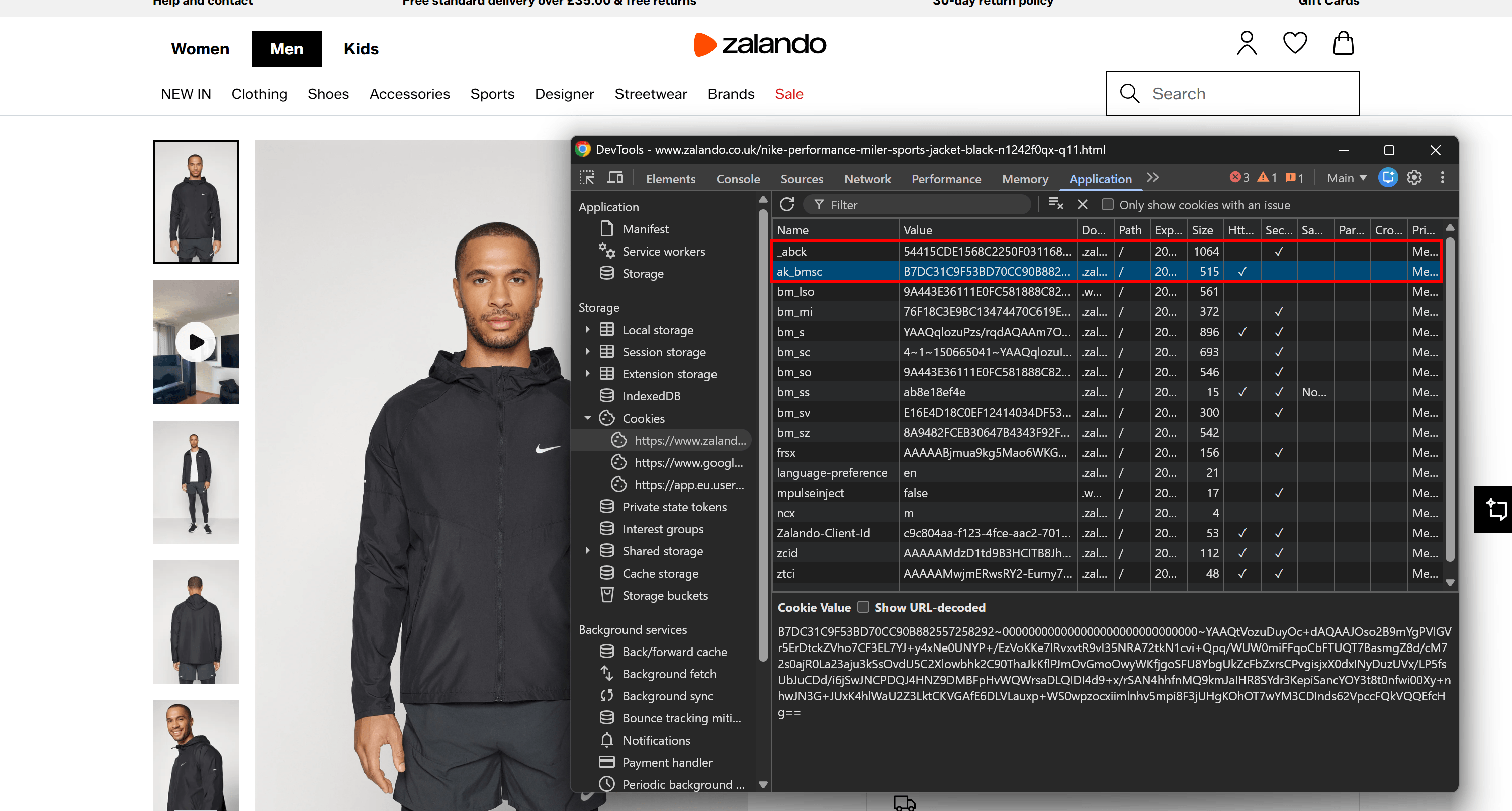1512x811 pixels.
Task: Click the Zalando Search input field
Action: click(1232, 94)
